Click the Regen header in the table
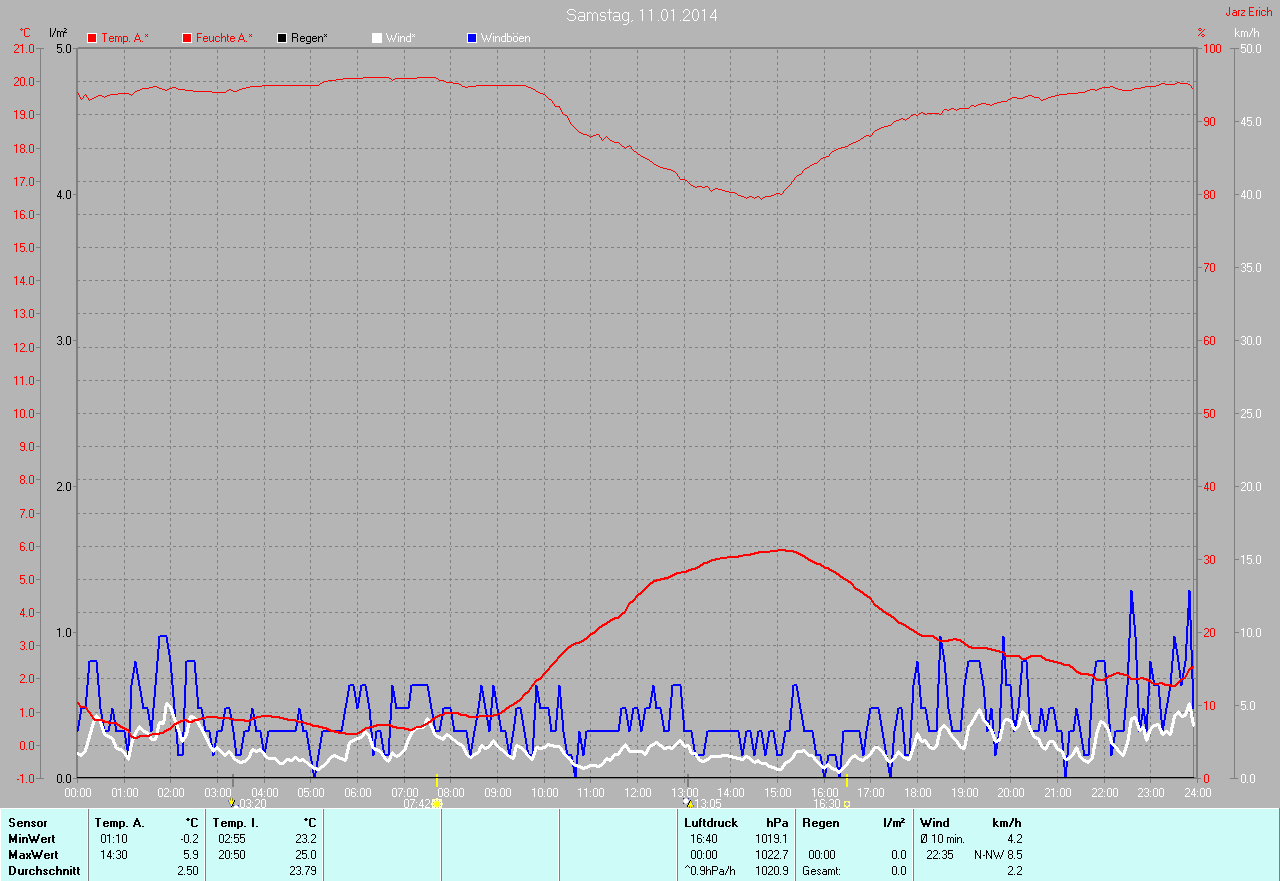Viewport: 1280px width, 881px height. click(820, 823)
